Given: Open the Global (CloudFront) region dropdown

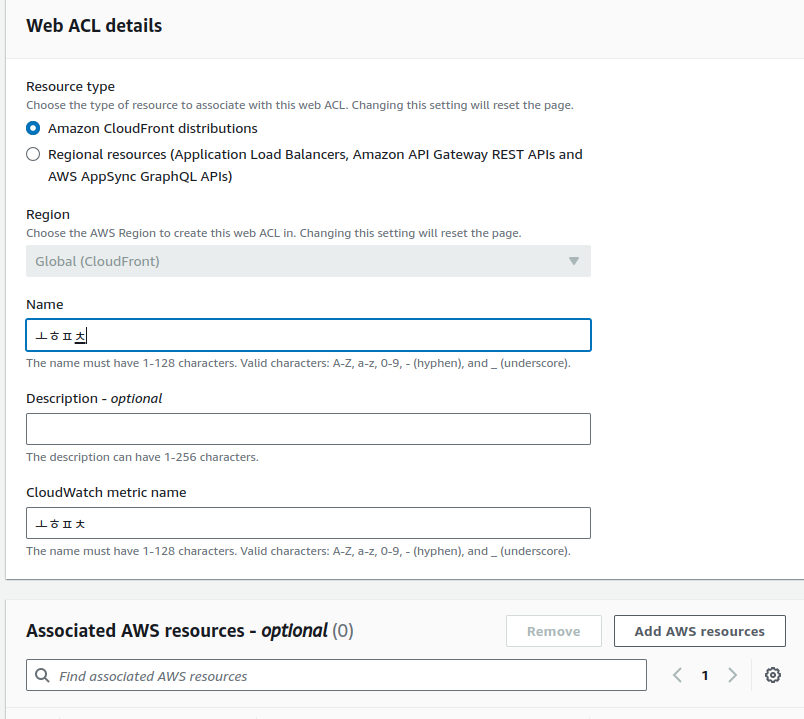Looking at the screenshot, I should (x=308, y=261).
